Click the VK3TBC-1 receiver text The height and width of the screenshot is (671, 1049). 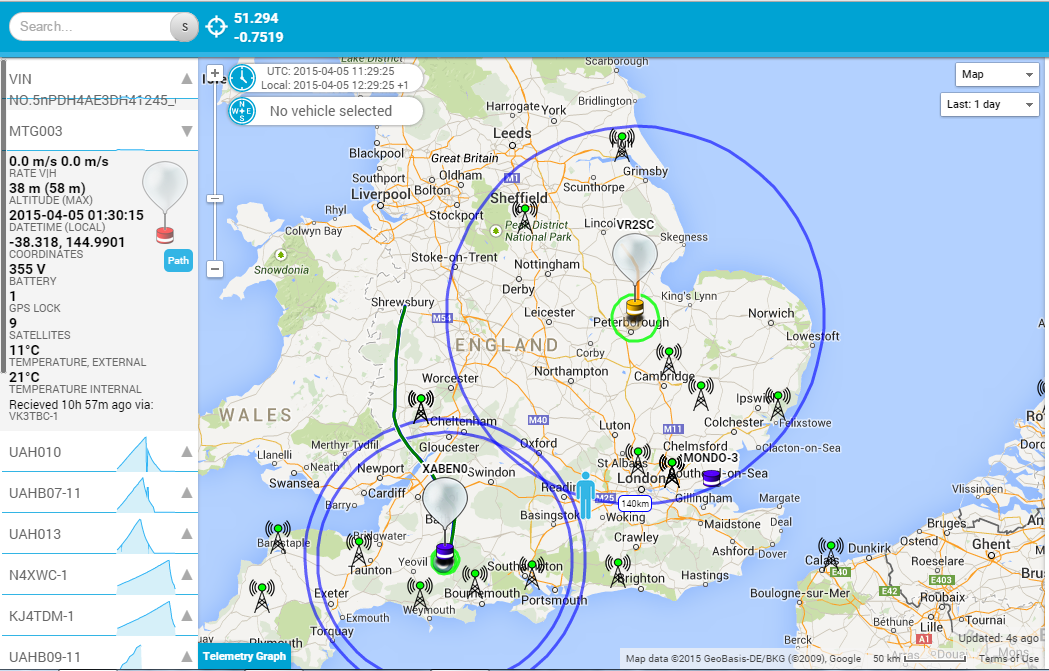coord(33,416)
